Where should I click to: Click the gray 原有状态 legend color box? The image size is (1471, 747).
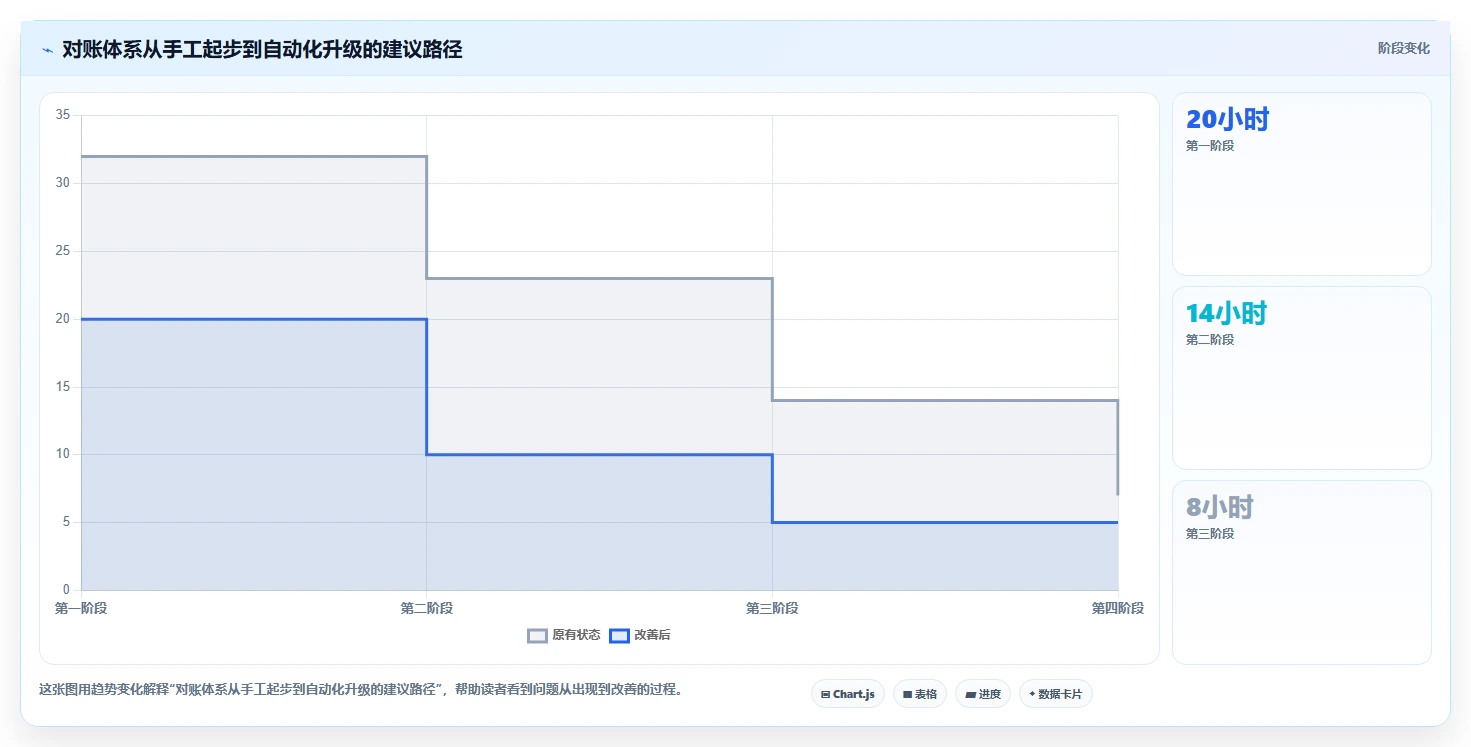(538, 635)
